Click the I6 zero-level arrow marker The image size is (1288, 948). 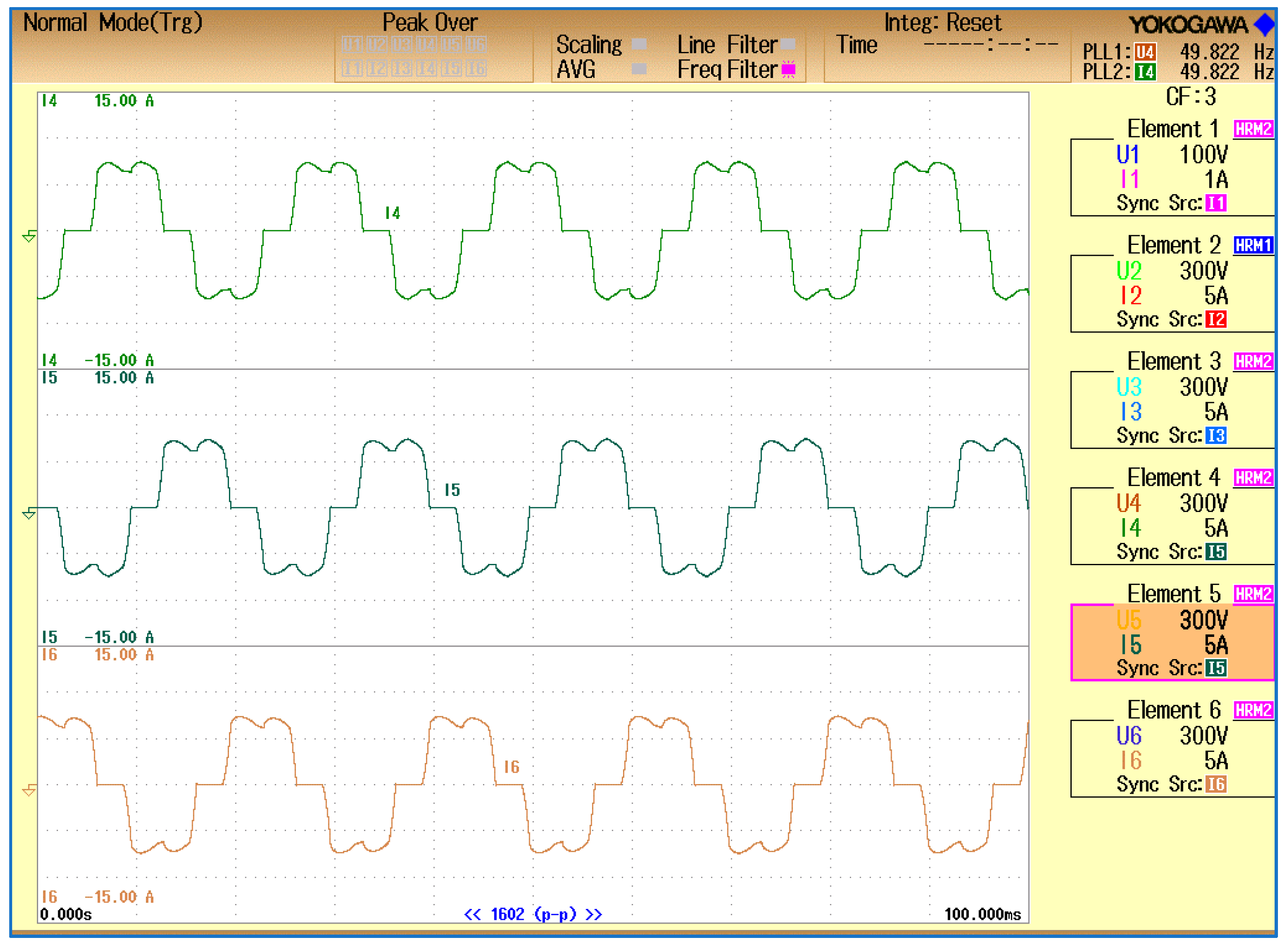[x=29, y=791]
